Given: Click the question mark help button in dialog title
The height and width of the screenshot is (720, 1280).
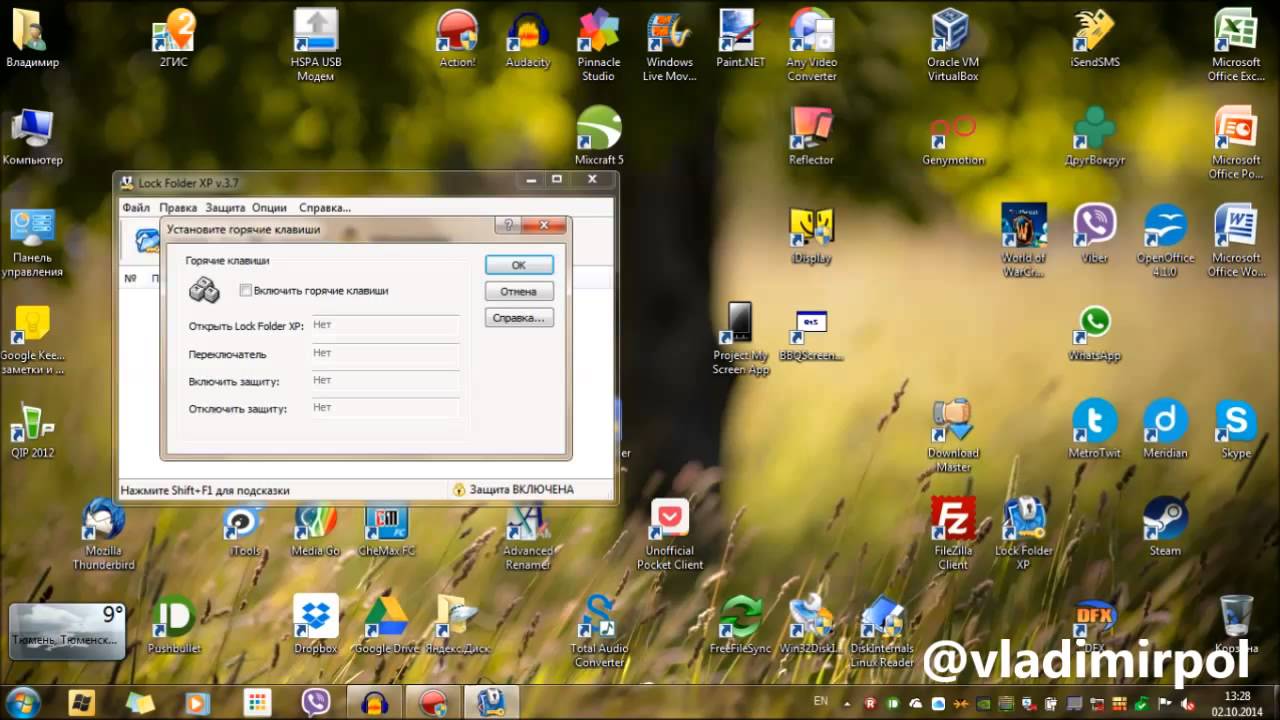Looking at the screenshot, I should tap(508, 226).
